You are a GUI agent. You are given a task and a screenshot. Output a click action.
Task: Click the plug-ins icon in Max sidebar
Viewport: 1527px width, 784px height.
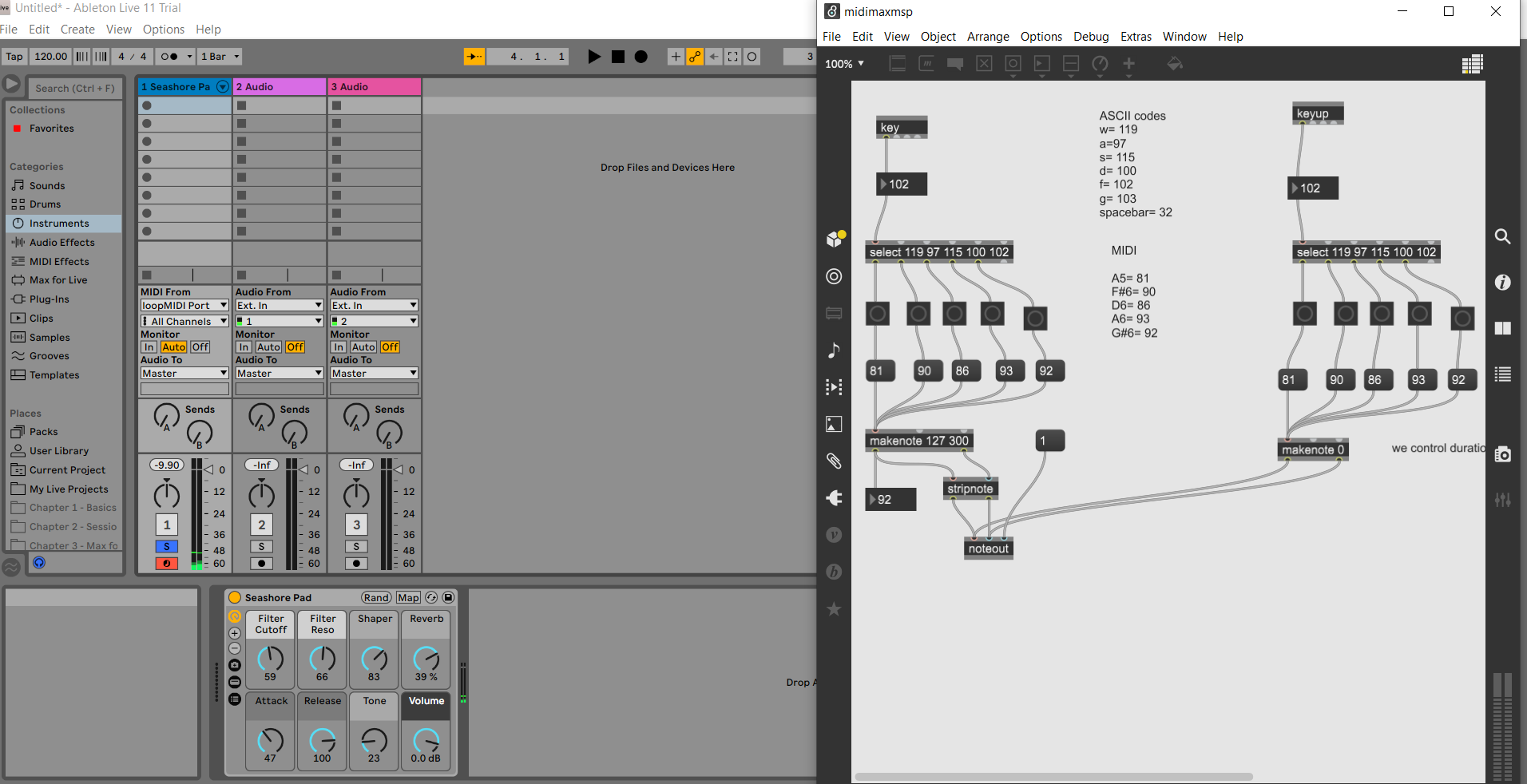834,498
